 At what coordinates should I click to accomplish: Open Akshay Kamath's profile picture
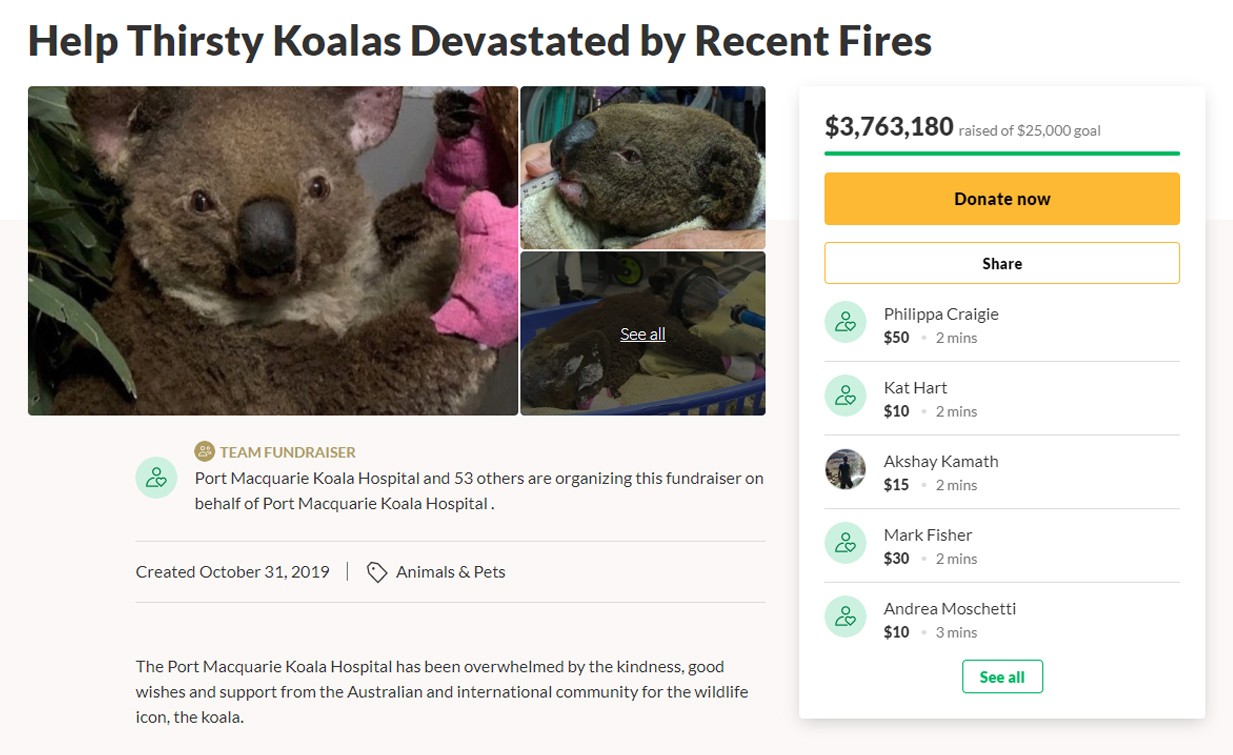click(845, 469)
